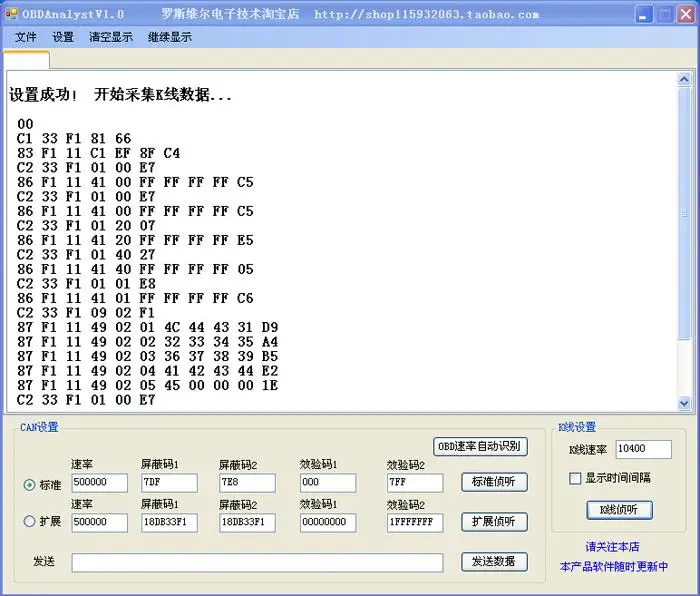Click the 发送数据 send button
700x596 pixels.
point(494,562)
